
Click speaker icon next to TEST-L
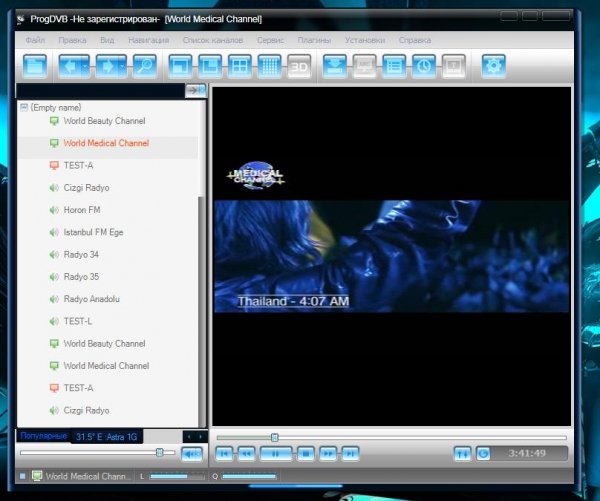click(x=54, y=321)
